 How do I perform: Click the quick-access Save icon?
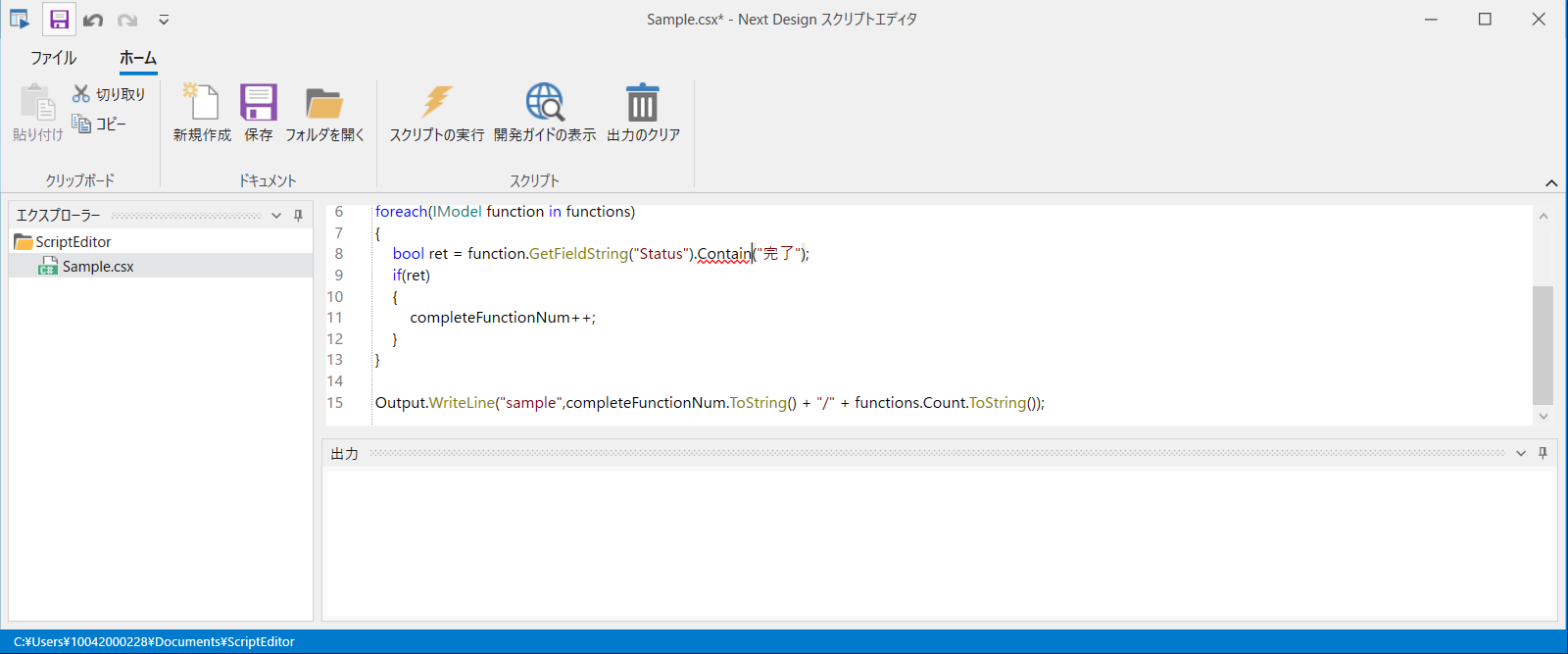point(59,20)
